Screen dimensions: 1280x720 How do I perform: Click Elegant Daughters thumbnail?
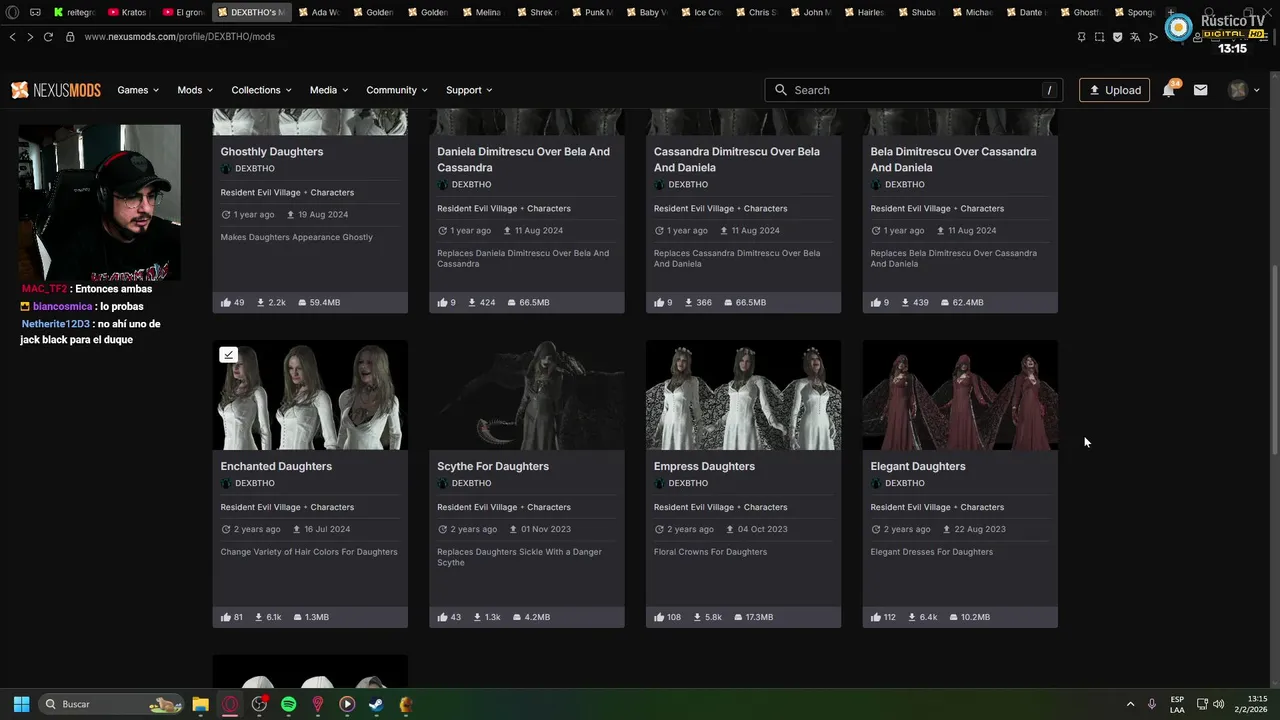click(960, 395)
